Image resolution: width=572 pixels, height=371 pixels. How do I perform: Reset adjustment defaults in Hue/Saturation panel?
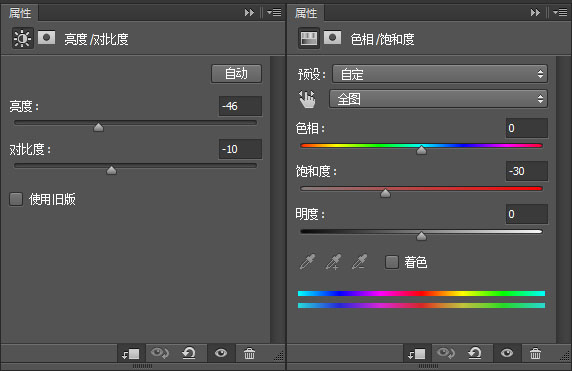click(x=475, y=353)
